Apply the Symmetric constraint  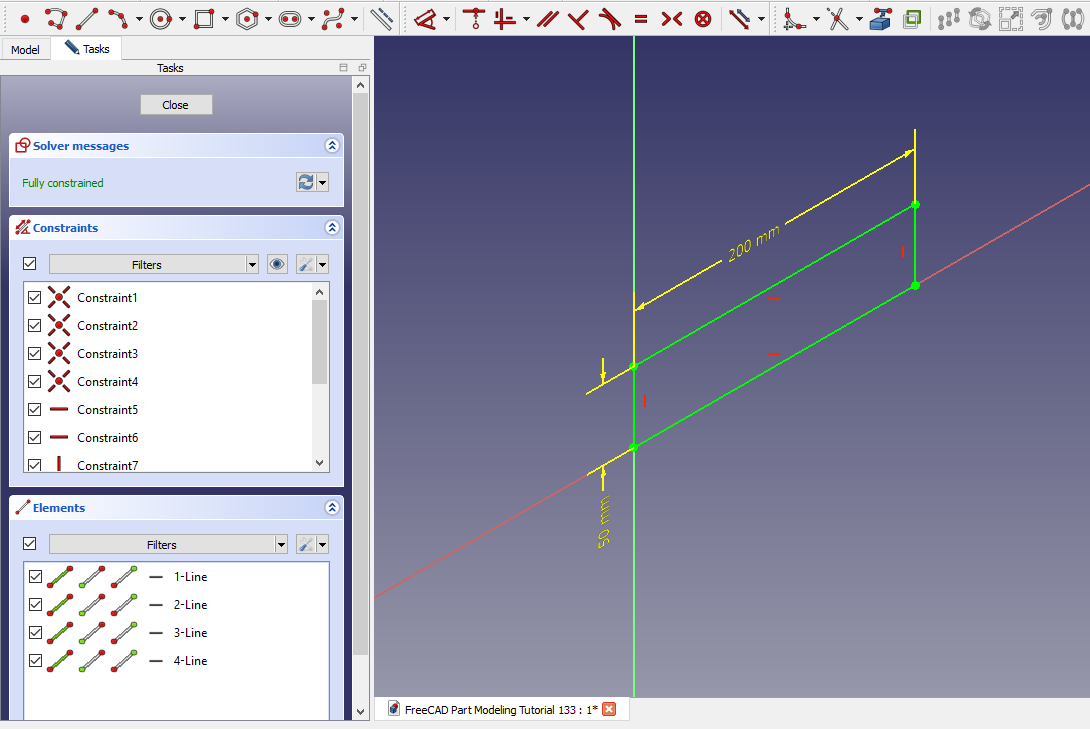click(x=672, y=18)
